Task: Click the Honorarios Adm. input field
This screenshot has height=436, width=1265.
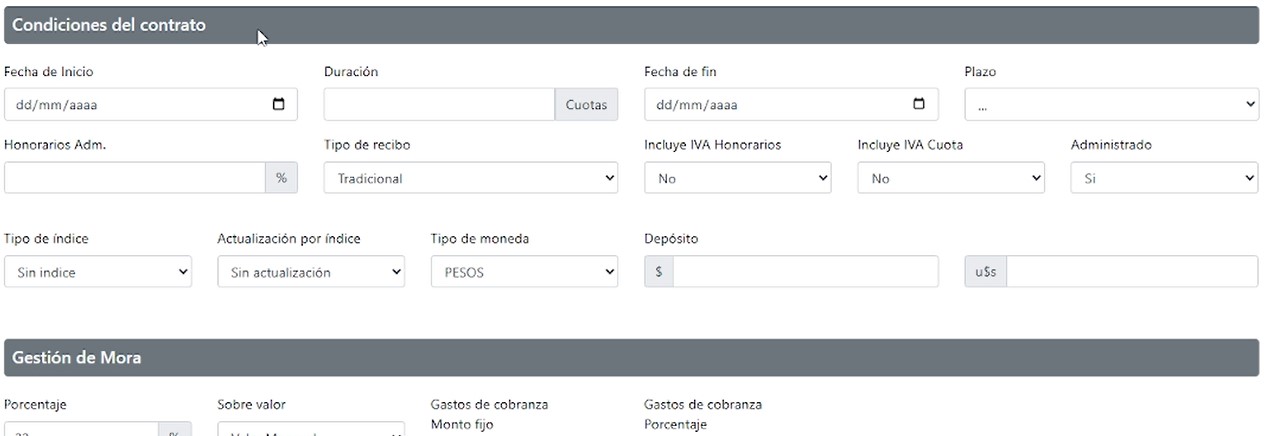Action: pyautogui.click(x=134, y=178)
